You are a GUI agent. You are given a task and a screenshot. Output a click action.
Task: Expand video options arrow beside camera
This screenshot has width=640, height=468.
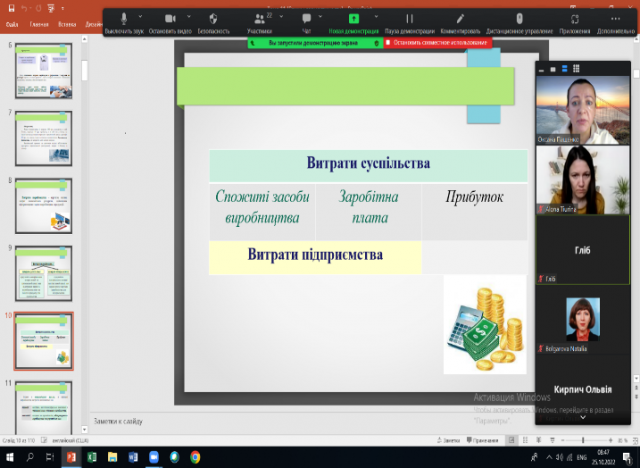tap(189, 17)
